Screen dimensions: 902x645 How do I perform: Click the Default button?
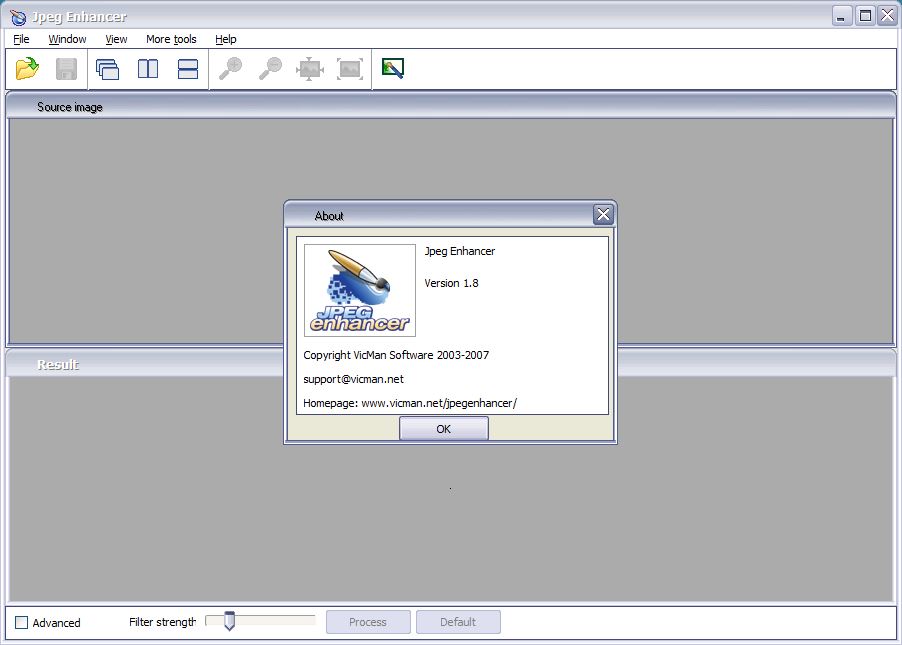pyautogui.click(x=458, y=622)
